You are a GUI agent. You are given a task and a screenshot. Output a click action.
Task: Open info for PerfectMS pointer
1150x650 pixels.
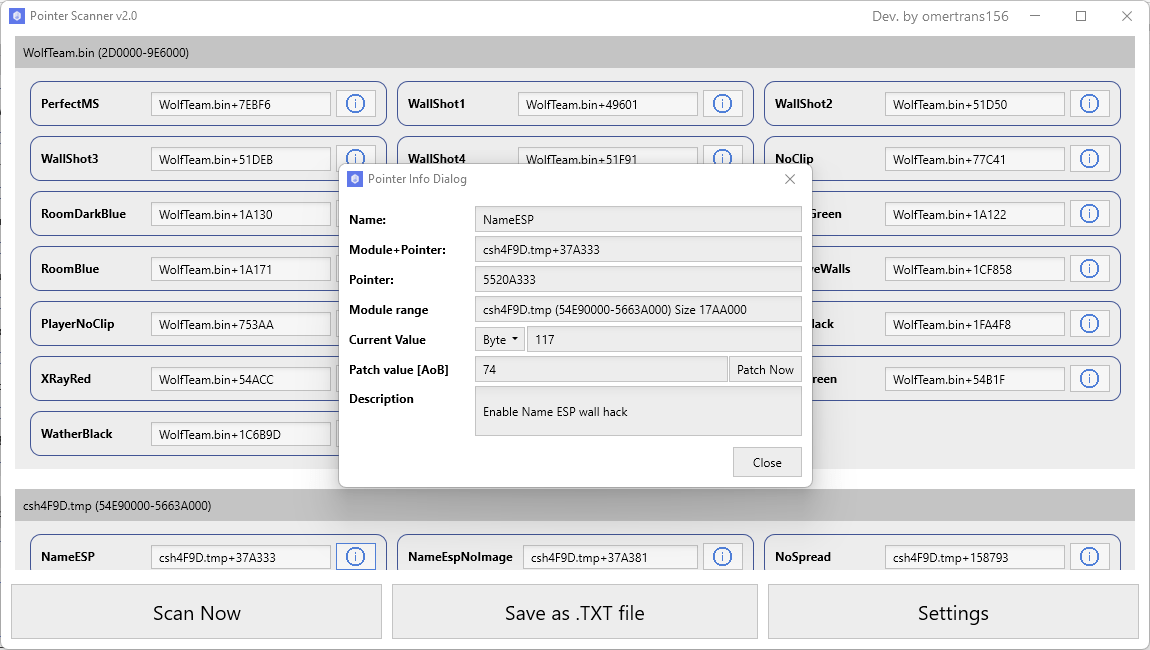click(356, 104)
